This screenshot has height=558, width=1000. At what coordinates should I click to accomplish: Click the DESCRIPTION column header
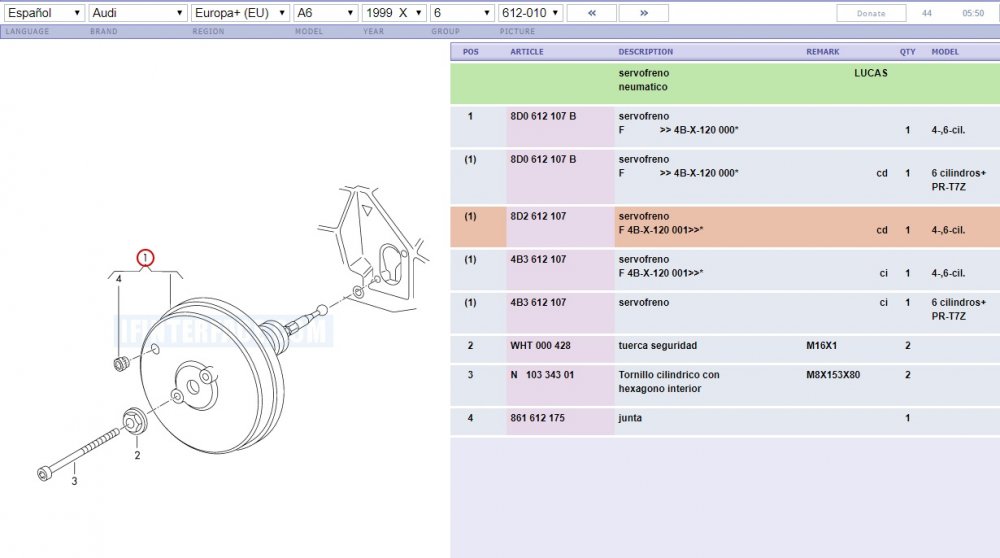pyautogui.click(x=645, y=52)
